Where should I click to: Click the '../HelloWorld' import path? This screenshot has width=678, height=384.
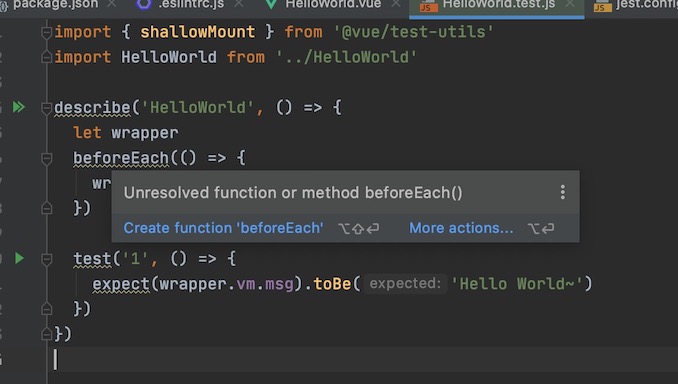[346, 57]
